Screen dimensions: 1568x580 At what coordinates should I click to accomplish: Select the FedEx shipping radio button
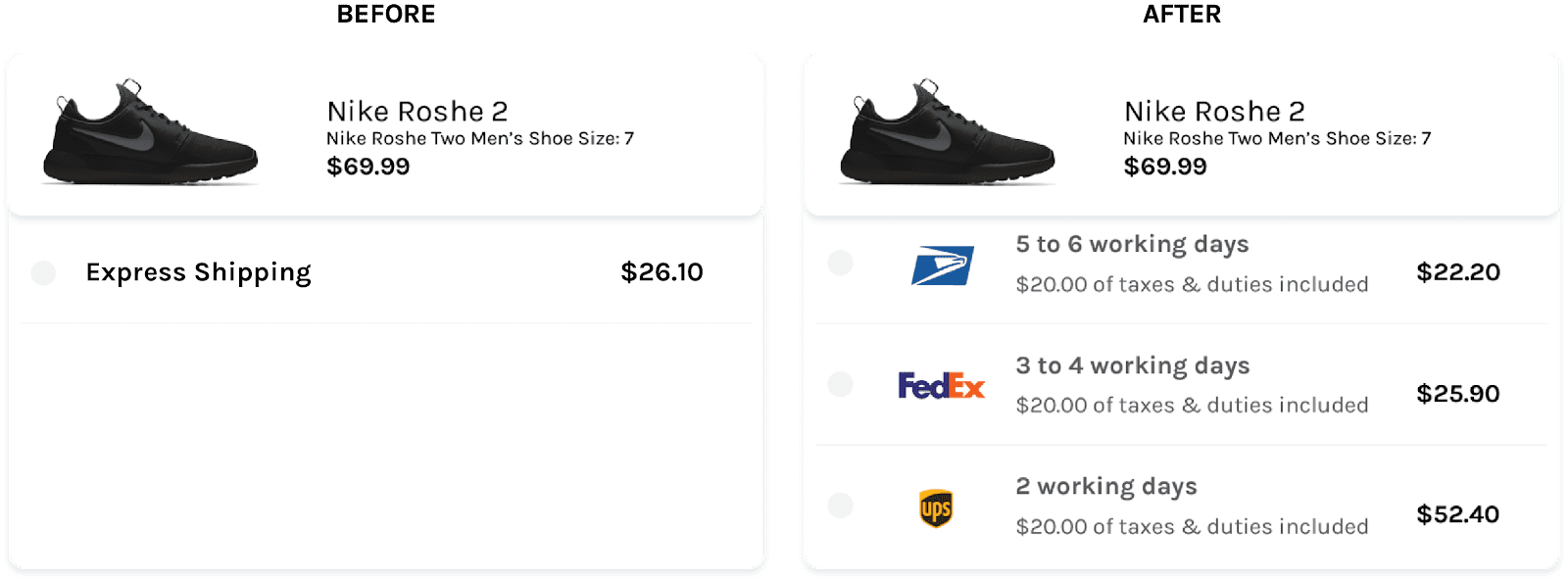pyautogui.click(x=841, y=384)
